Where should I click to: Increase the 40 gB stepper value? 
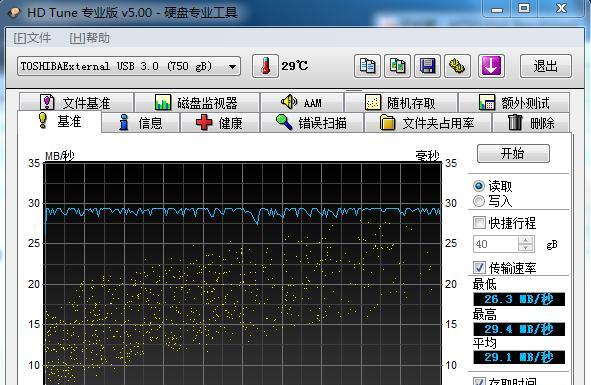pos(526,240)
